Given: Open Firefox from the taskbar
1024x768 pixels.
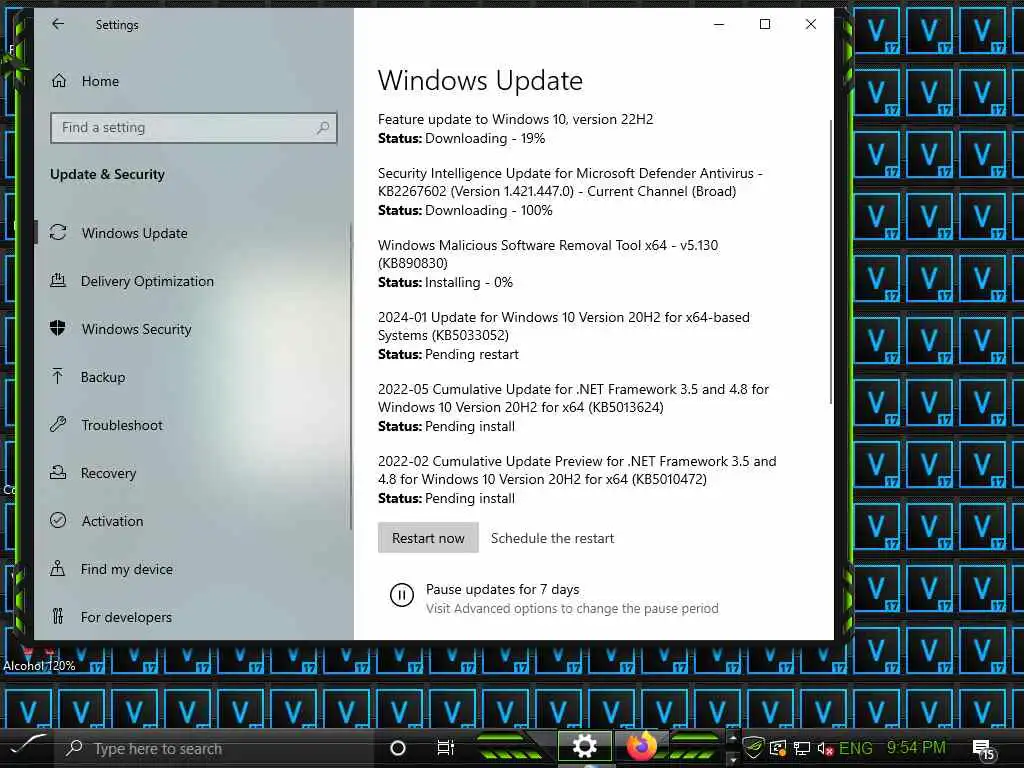Looking at the screenshot, I should point(641,746).
